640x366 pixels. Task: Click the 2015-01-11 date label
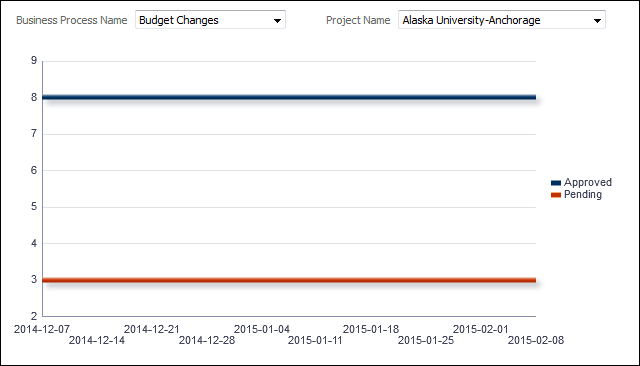(x=315, y=340)
